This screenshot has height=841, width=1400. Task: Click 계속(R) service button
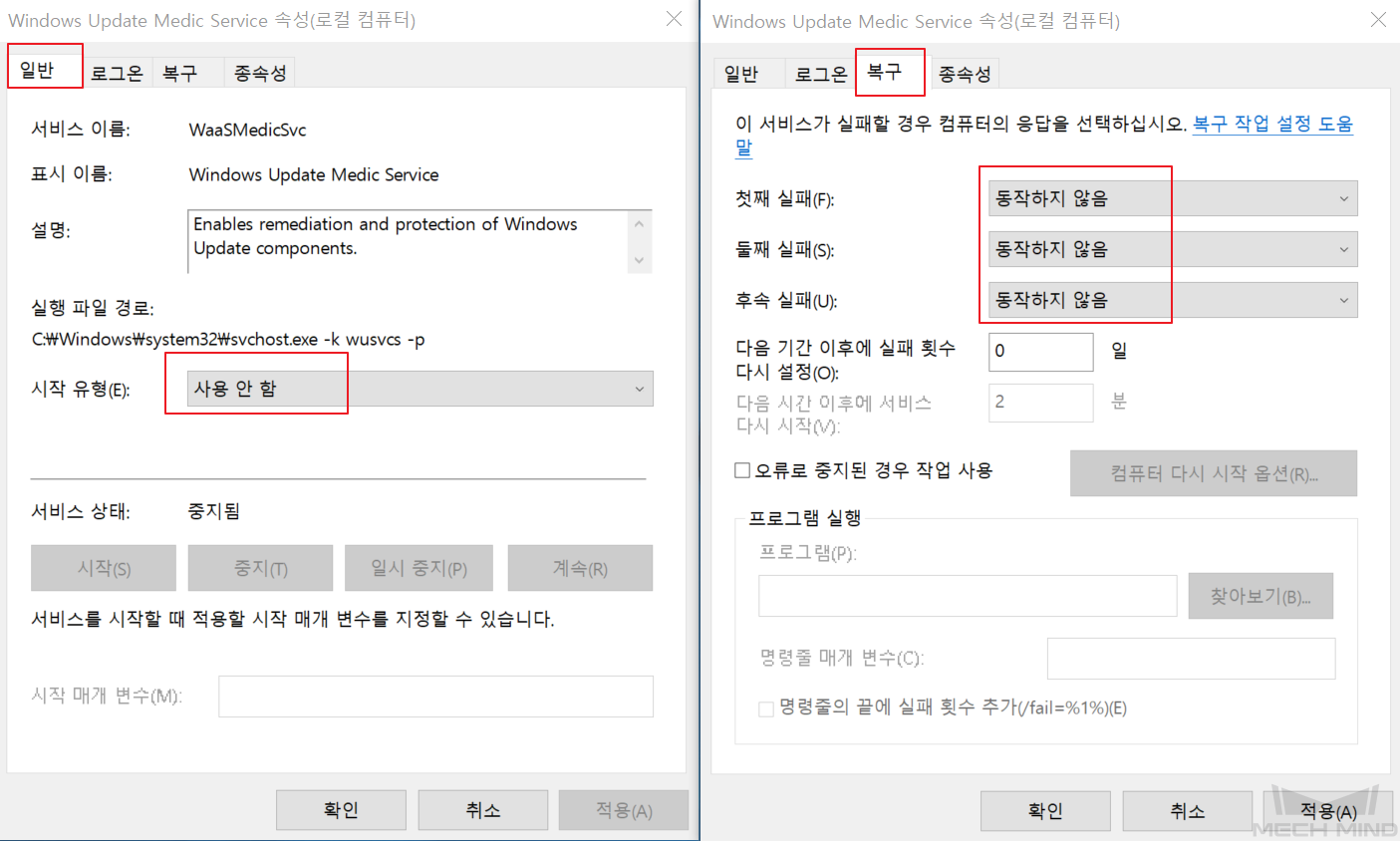pos(580,568)
